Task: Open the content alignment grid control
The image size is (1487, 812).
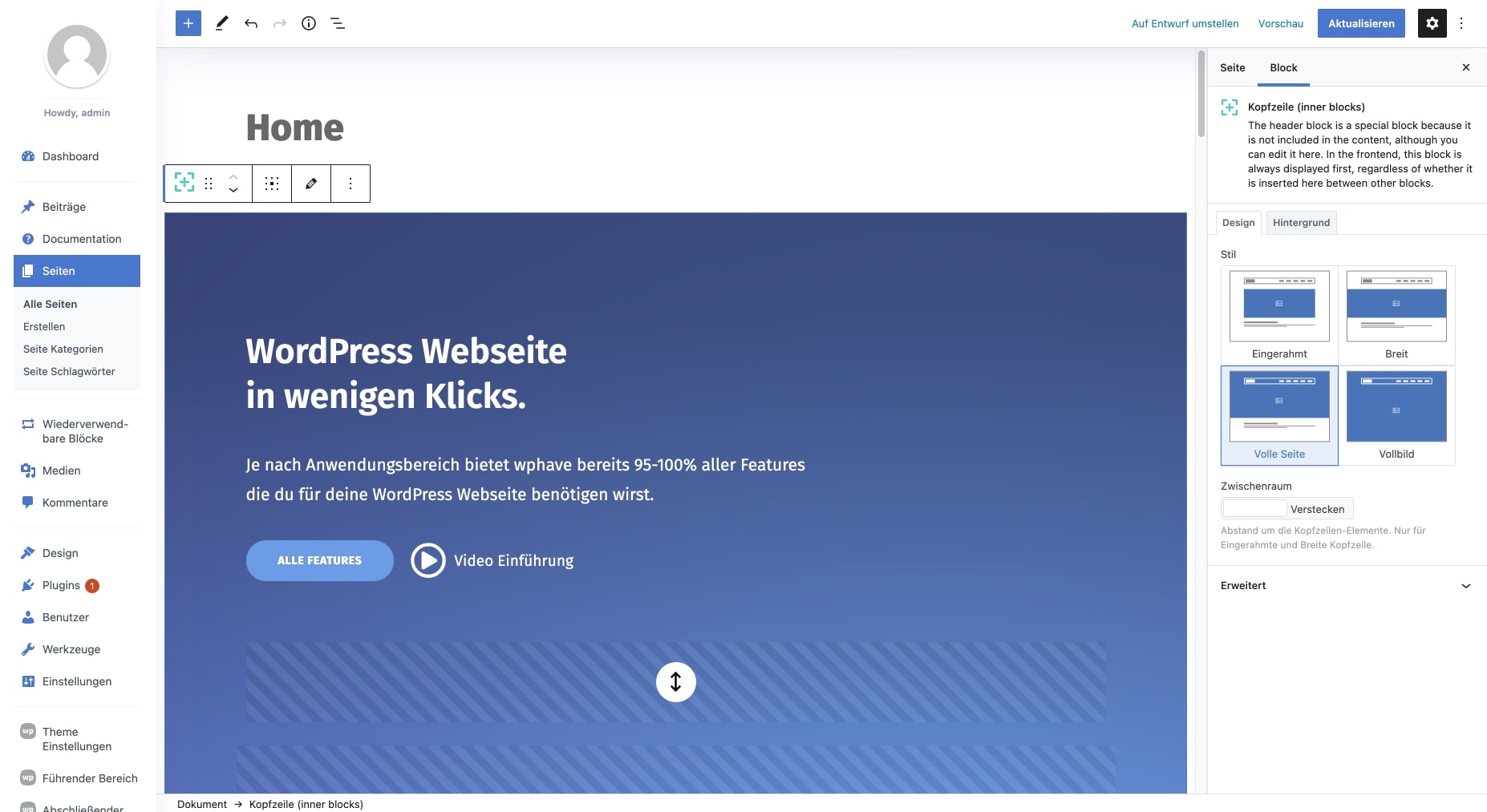Action: tap(272, 183)
